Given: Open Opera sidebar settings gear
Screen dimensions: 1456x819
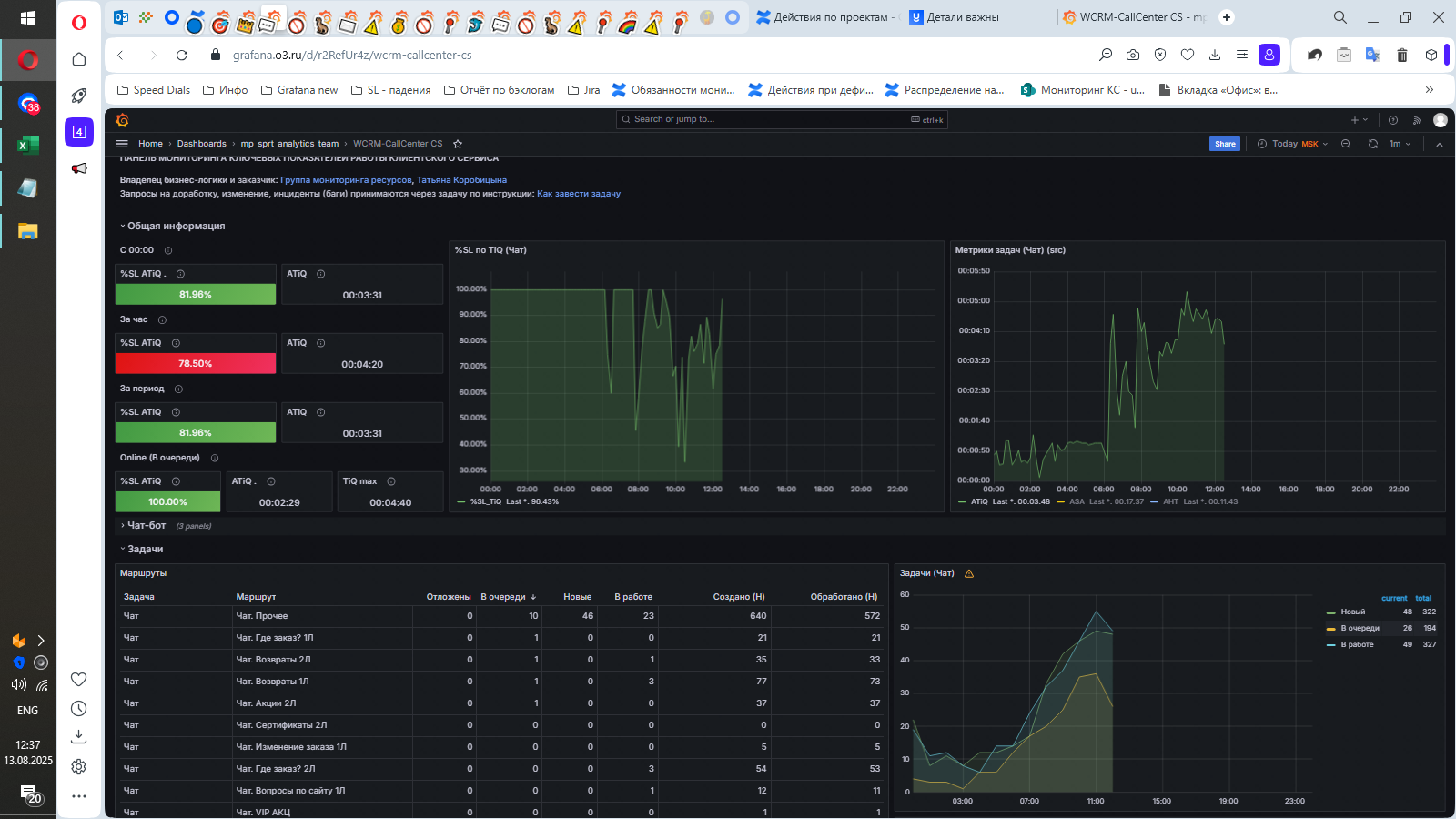Looking at the screenshot, I should point(79,767).
